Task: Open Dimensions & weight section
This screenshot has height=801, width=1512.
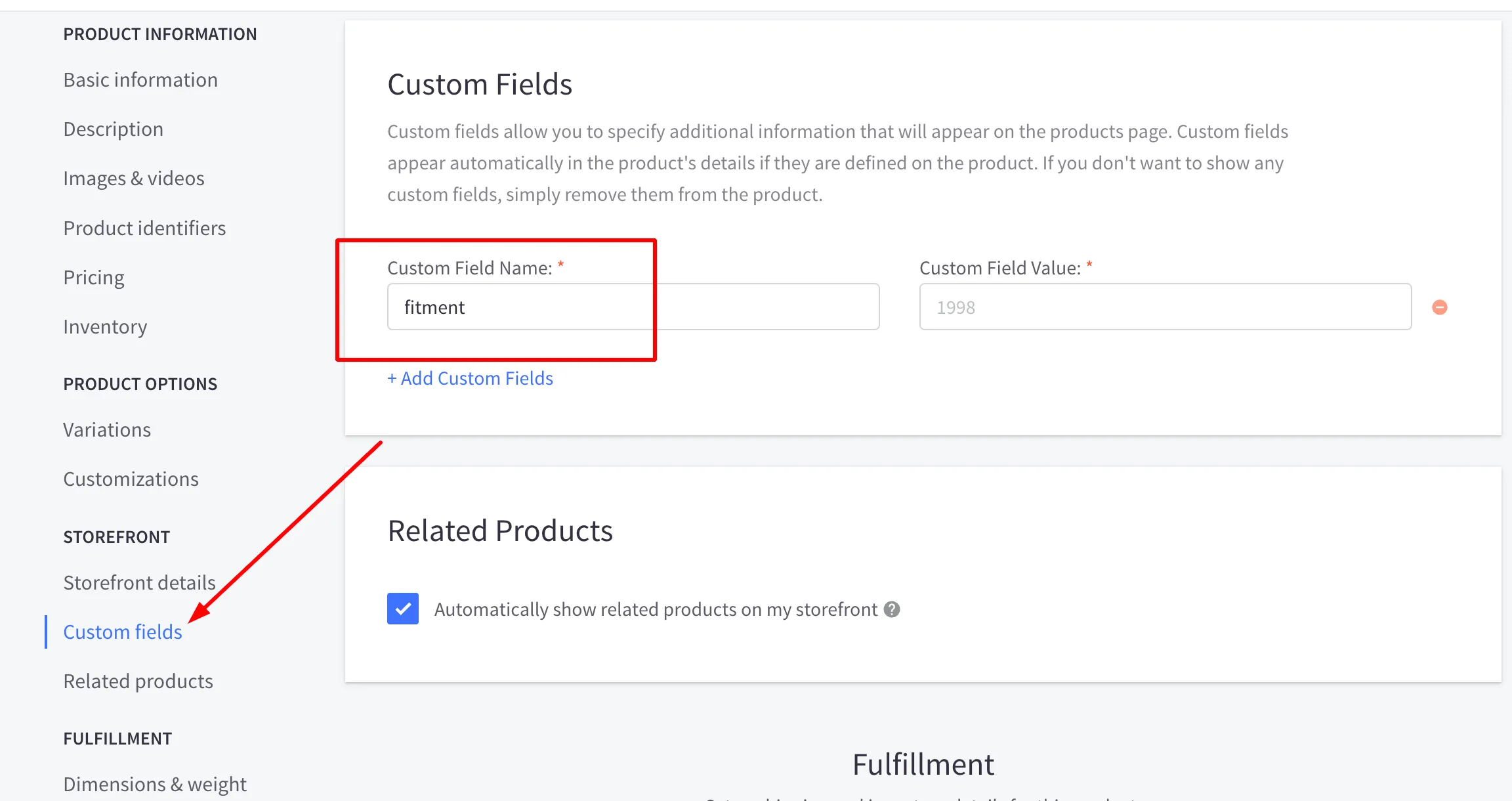Action: tap(155, 784)
